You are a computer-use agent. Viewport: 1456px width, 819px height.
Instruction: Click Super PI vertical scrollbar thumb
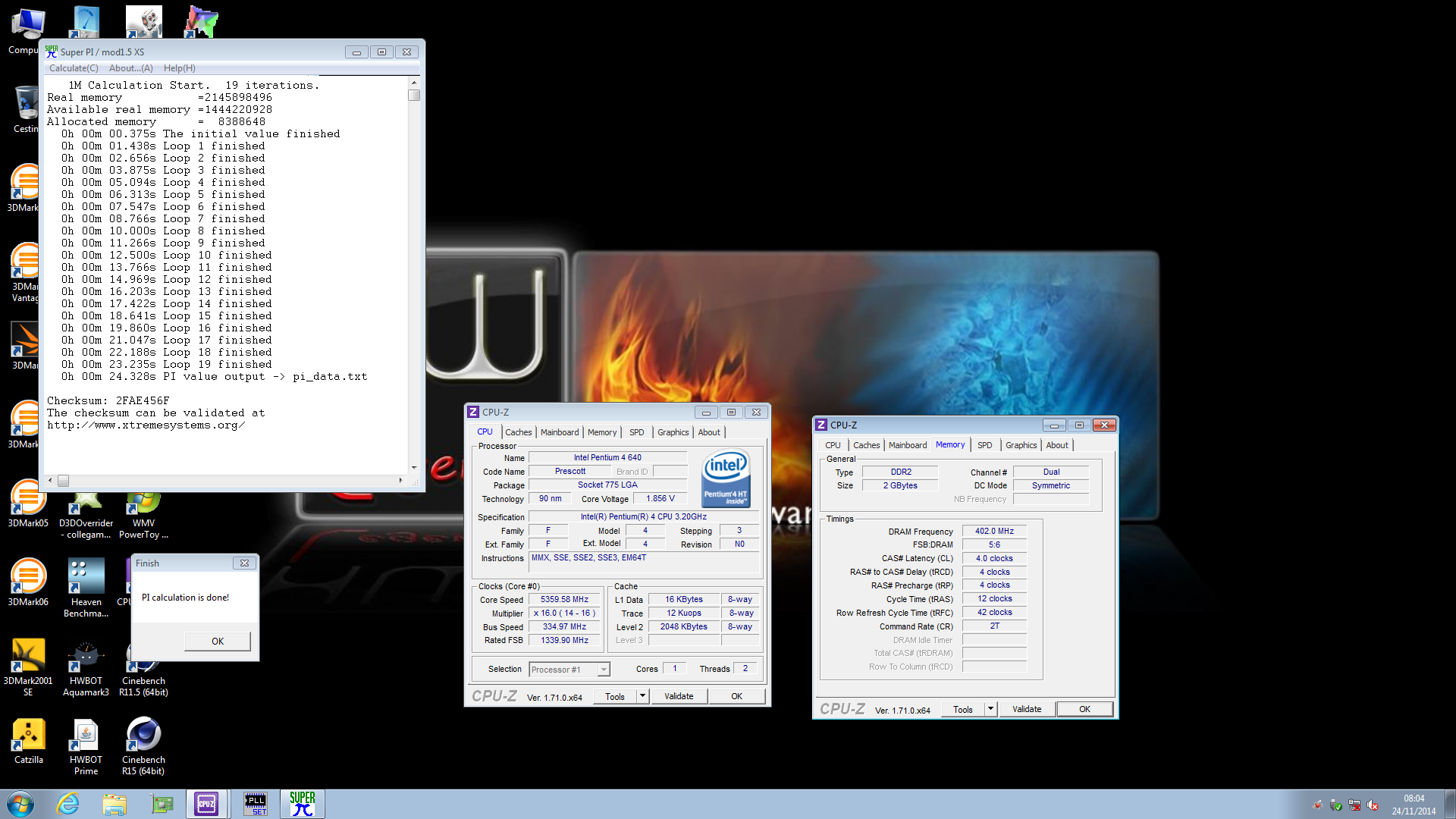[x=414, y=96]
